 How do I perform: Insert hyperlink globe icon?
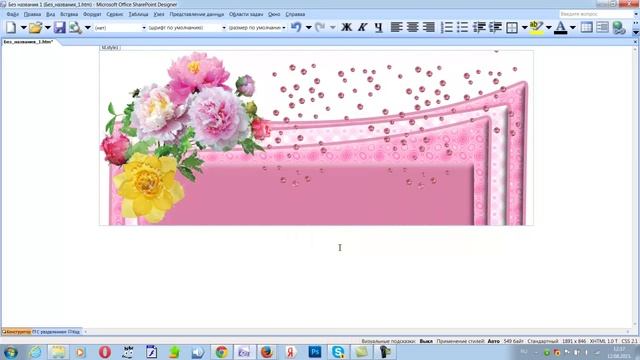[619, 28]
